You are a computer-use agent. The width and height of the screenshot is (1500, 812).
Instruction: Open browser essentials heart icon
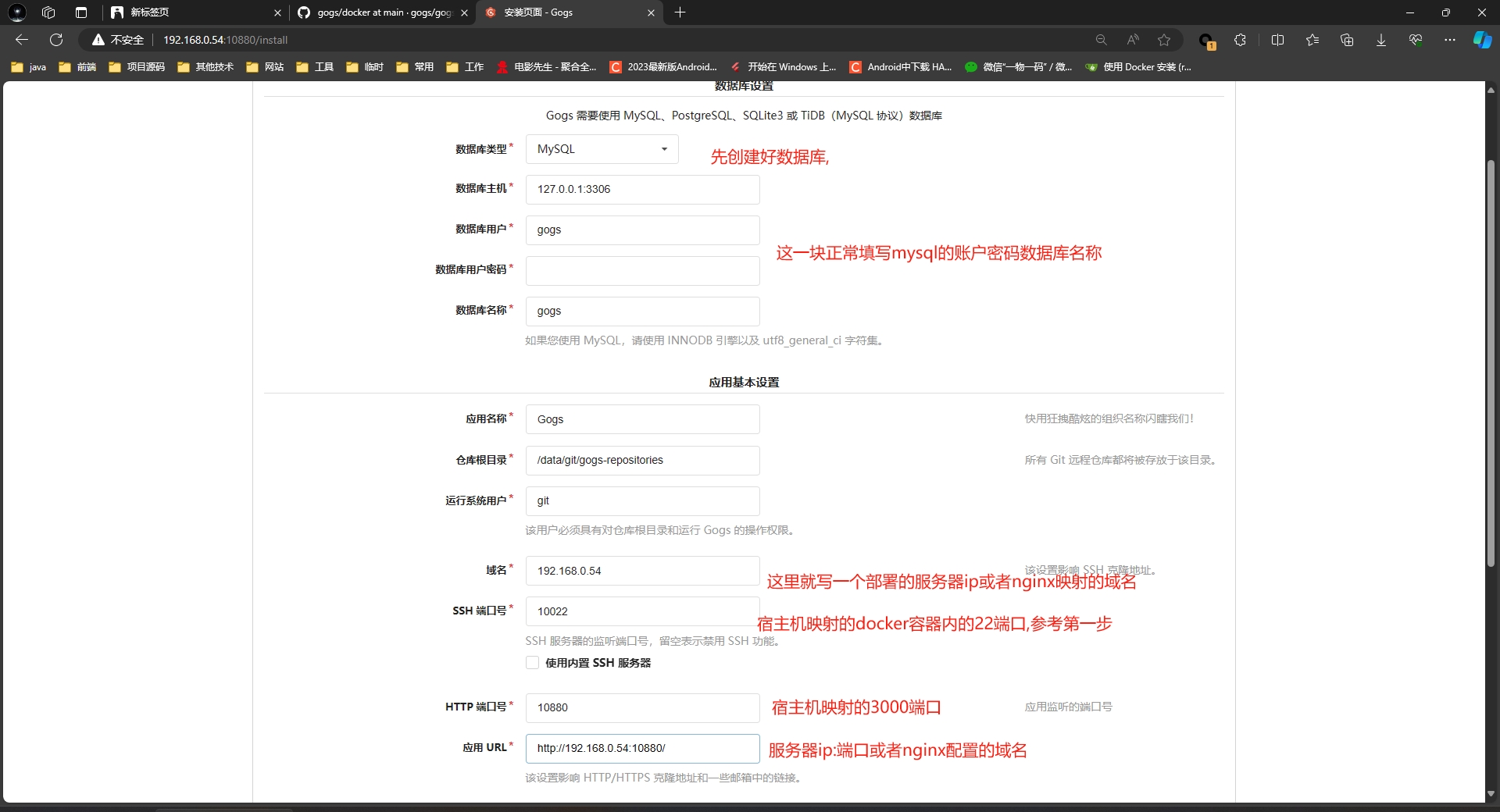[1416, 40]
